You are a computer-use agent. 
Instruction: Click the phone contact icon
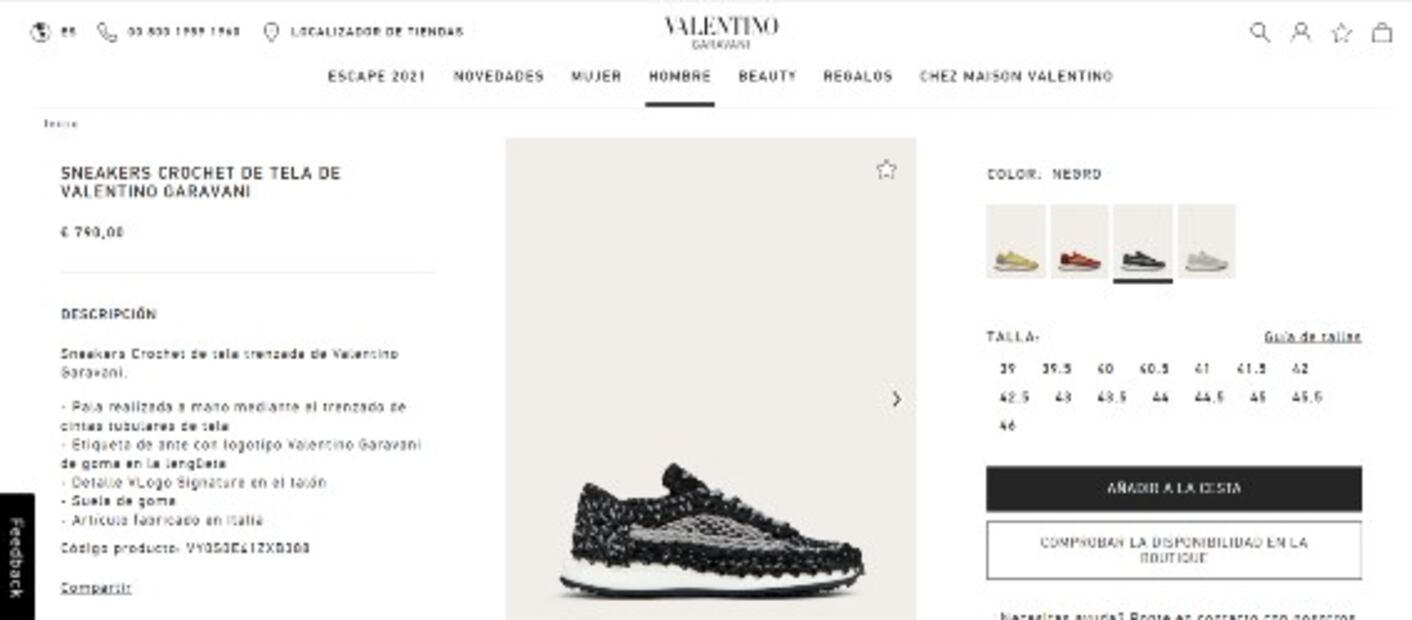106,32
